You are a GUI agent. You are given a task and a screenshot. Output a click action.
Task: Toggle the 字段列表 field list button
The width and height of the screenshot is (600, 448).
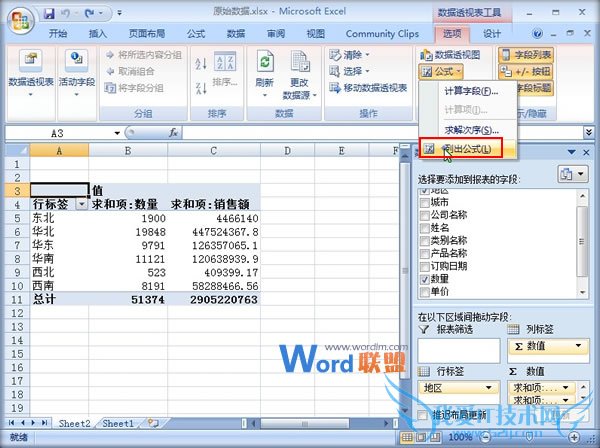[x=526, y=55]
